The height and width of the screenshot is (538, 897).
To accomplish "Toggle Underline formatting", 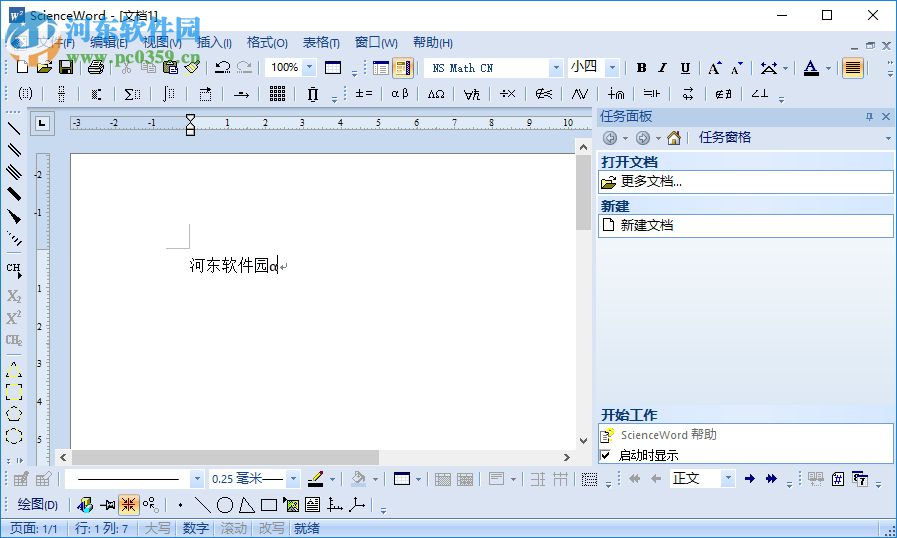I will point(685,68).
